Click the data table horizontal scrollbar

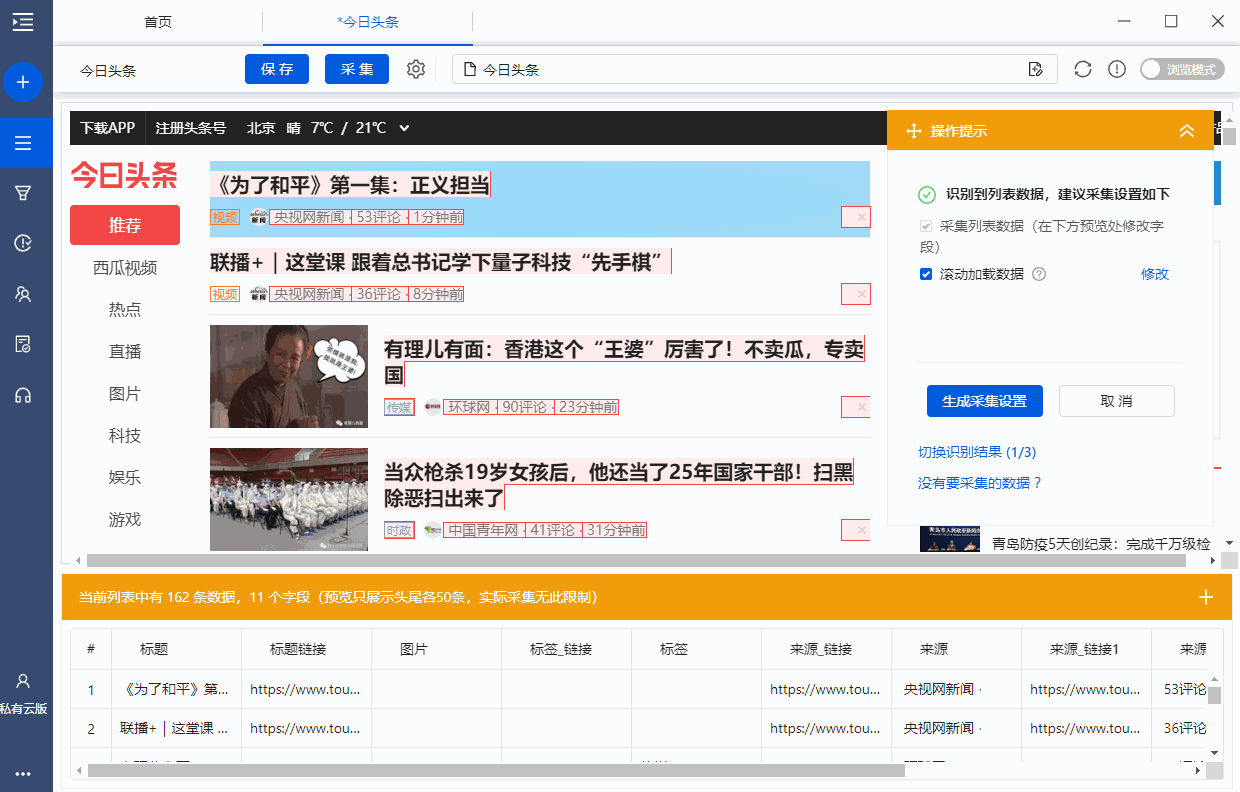pyautogui.click(x=496, y=771)
